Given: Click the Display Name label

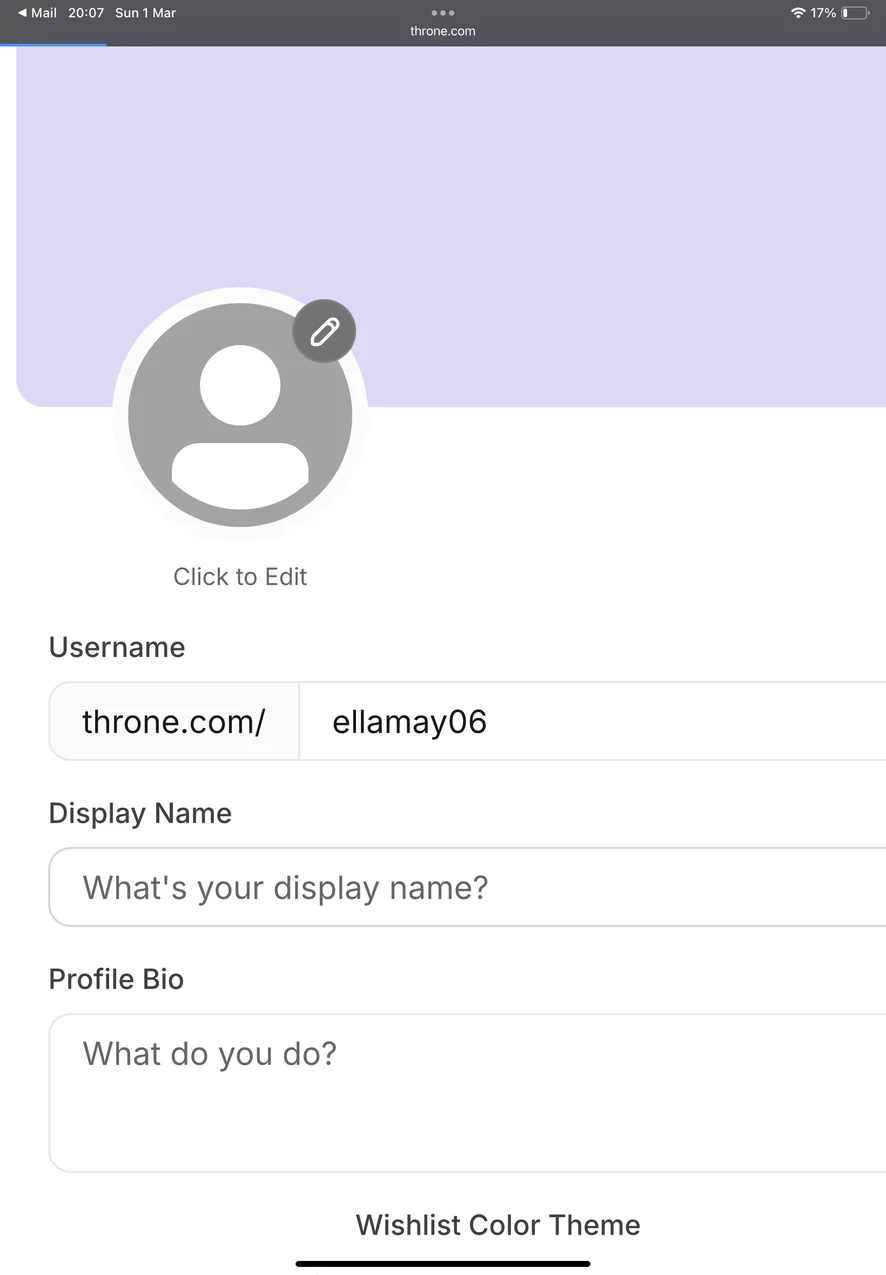Looking at the screenshot, I should pos(140,814).
